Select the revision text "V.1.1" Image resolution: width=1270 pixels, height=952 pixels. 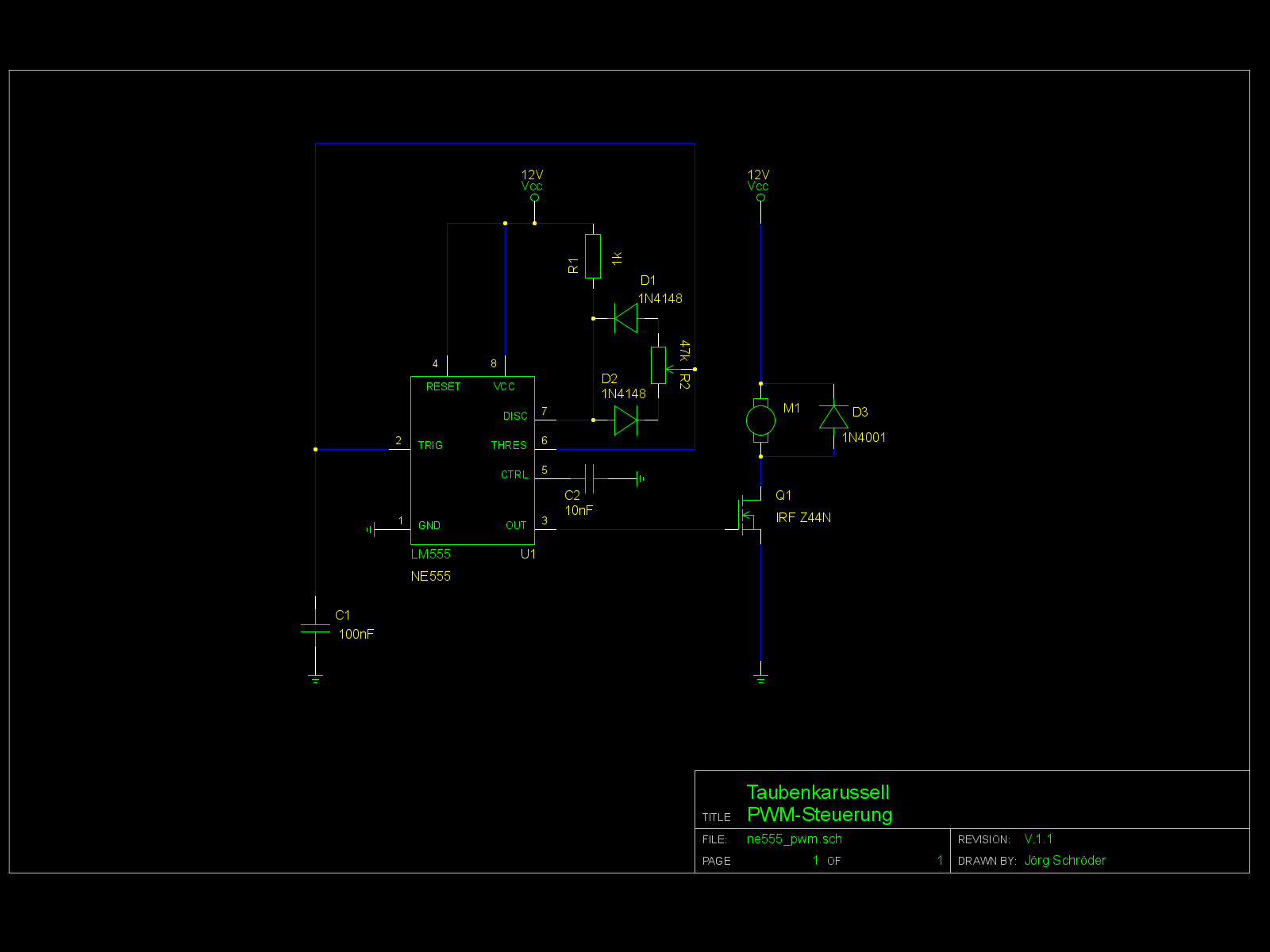pyautogui.click(x=1038, y=839)
